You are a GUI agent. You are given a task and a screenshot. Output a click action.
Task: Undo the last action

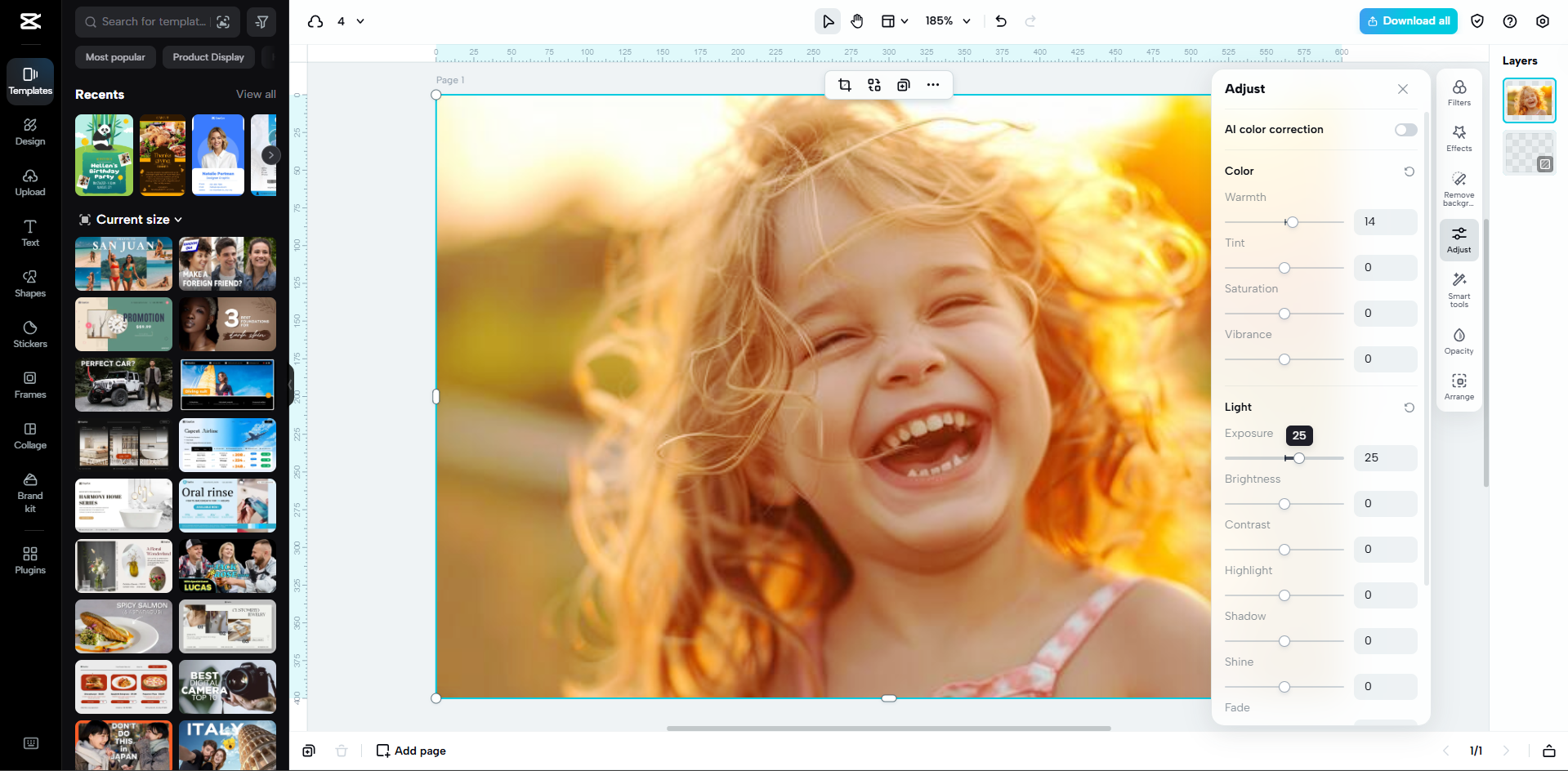coord(1000,20)
